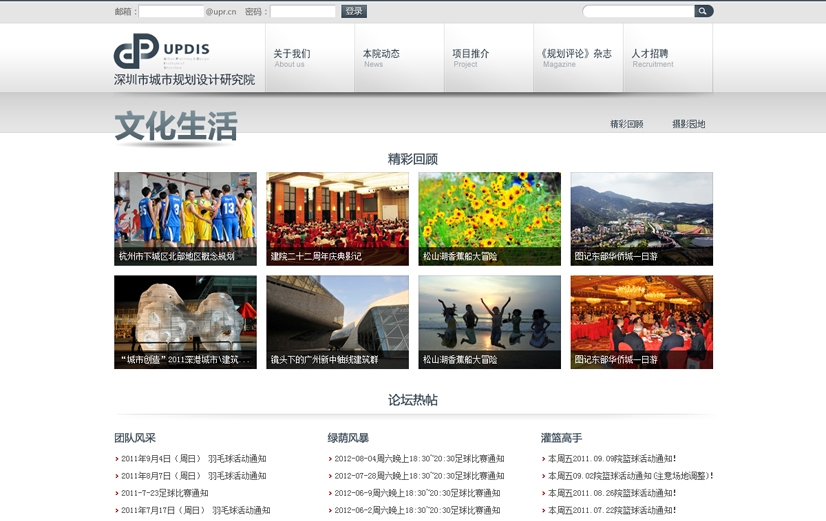Focus the 密码 password input field
The width and height of the screenshot is (826, 521).
[303, 12]
